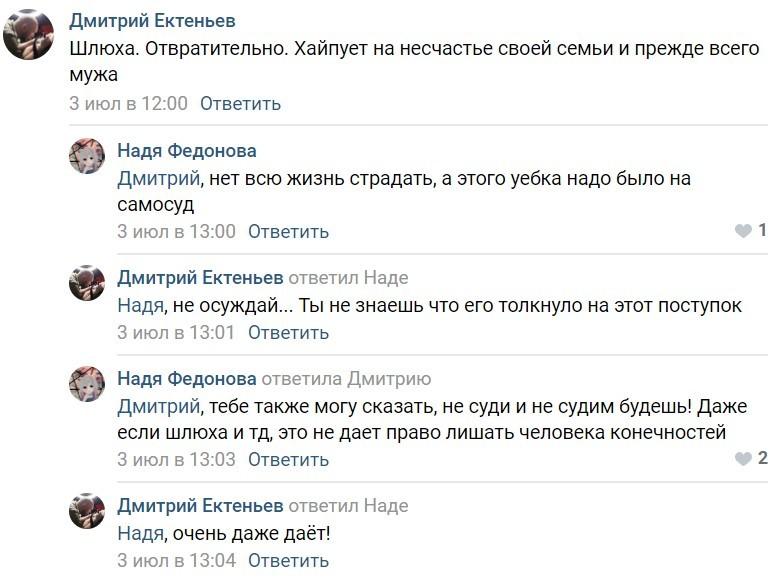The height and width of the screenshot is (578, 781).
Task: Click Ответить next to 13:00 timestamp
Action: [x=288, y=231]
